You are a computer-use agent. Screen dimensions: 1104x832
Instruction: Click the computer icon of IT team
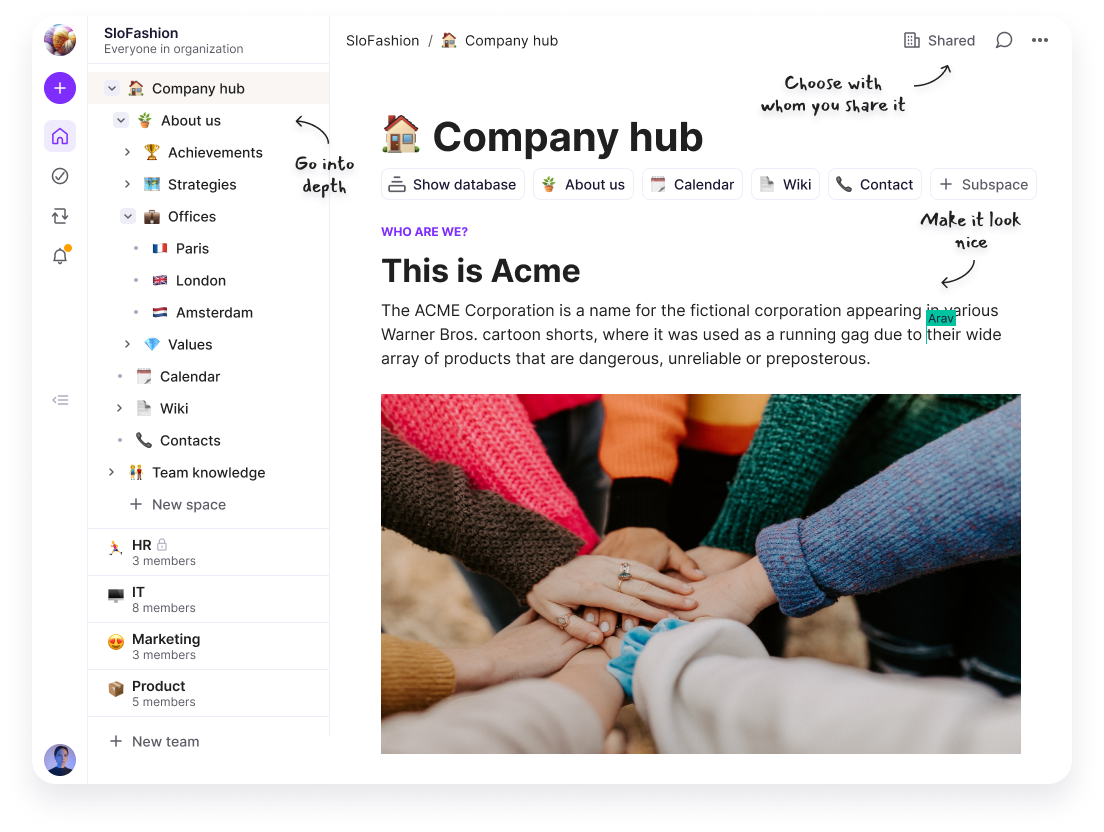click(115, 595)
